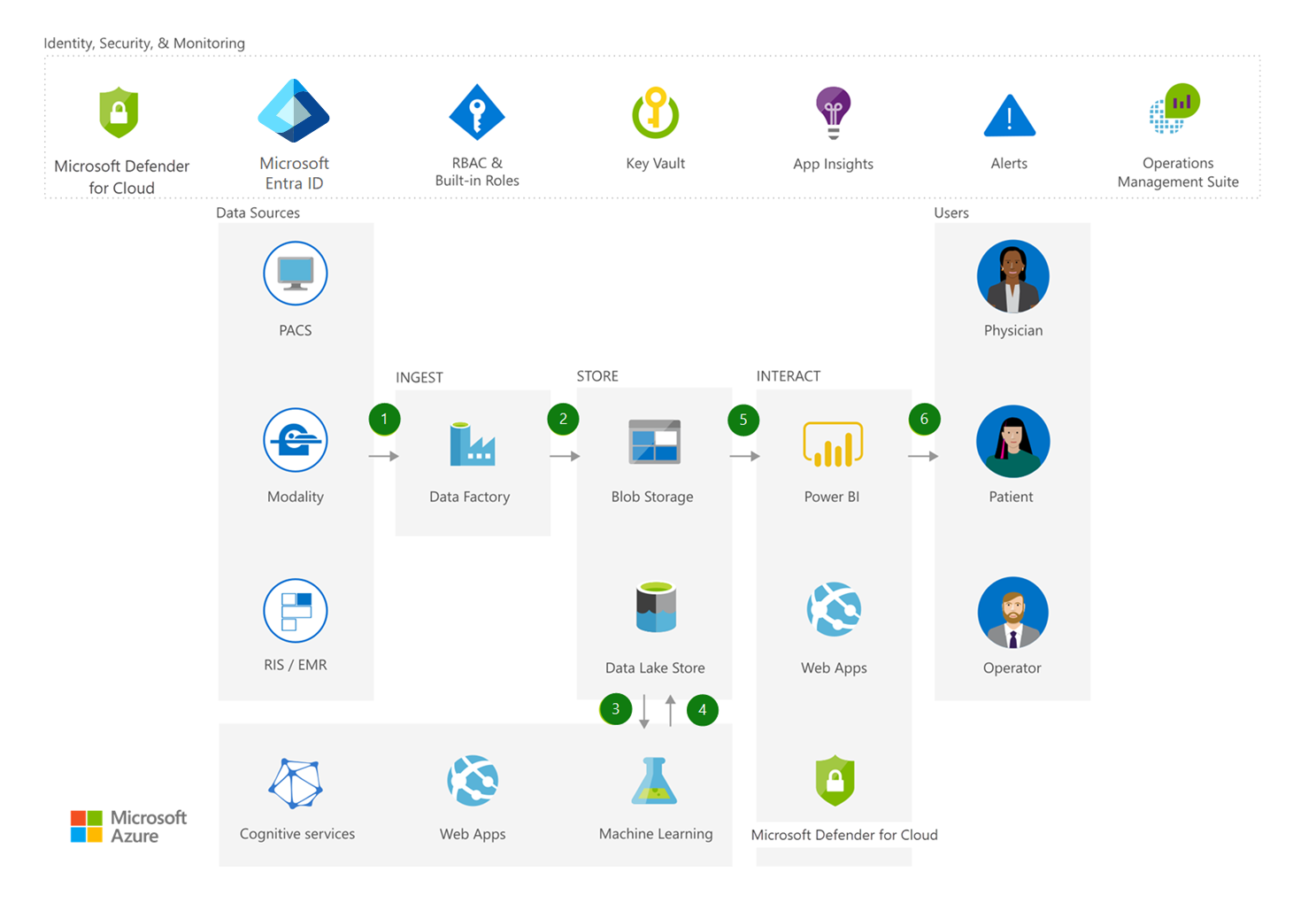Select the App Insights lightbulb icon
1316x903 pixels.
833,112
